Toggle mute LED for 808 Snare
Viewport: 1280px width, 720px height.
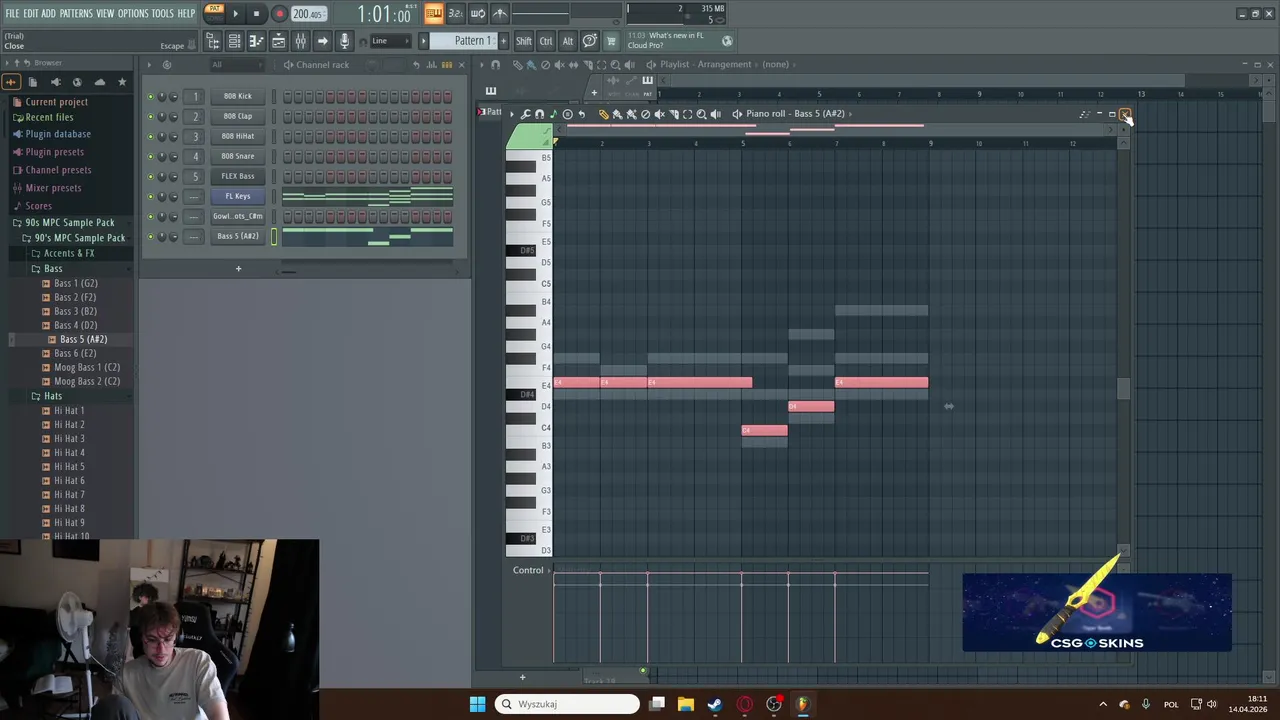(x=151, y=156)
